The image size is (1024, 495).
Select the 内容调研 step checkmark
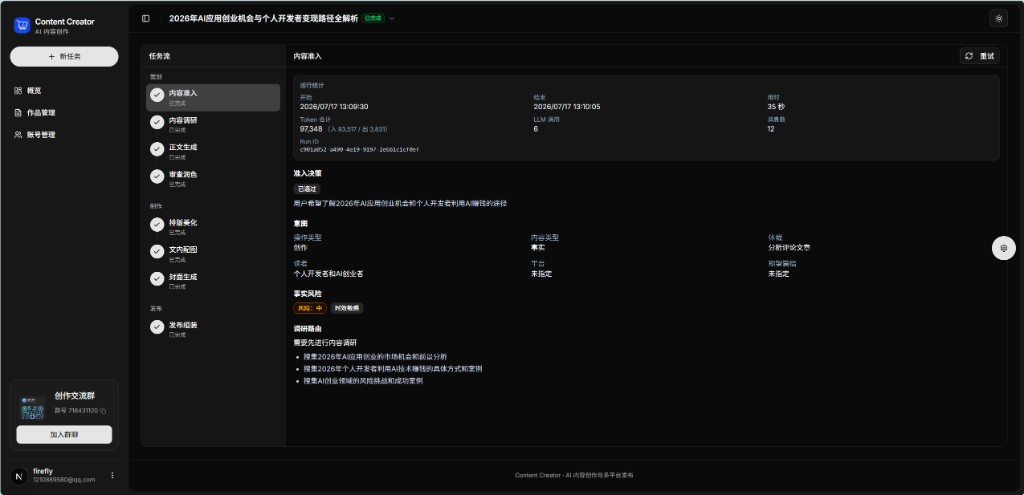(x=157, y=122)
